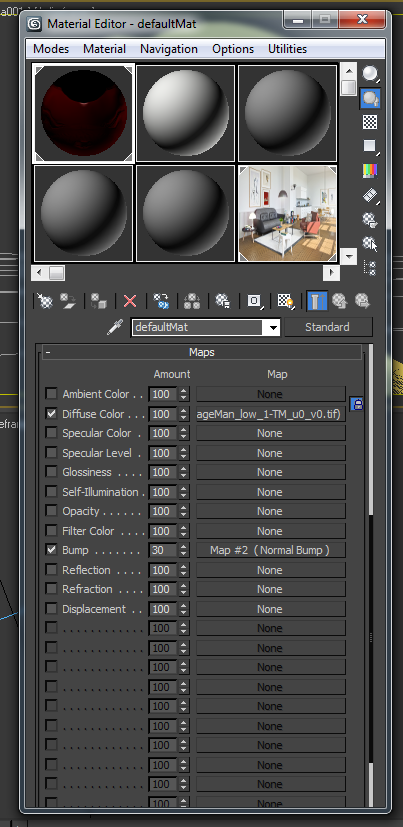Click the red X Reset Map icon
Viewport: 403px width, 827px height.
[x=130, y=301]
